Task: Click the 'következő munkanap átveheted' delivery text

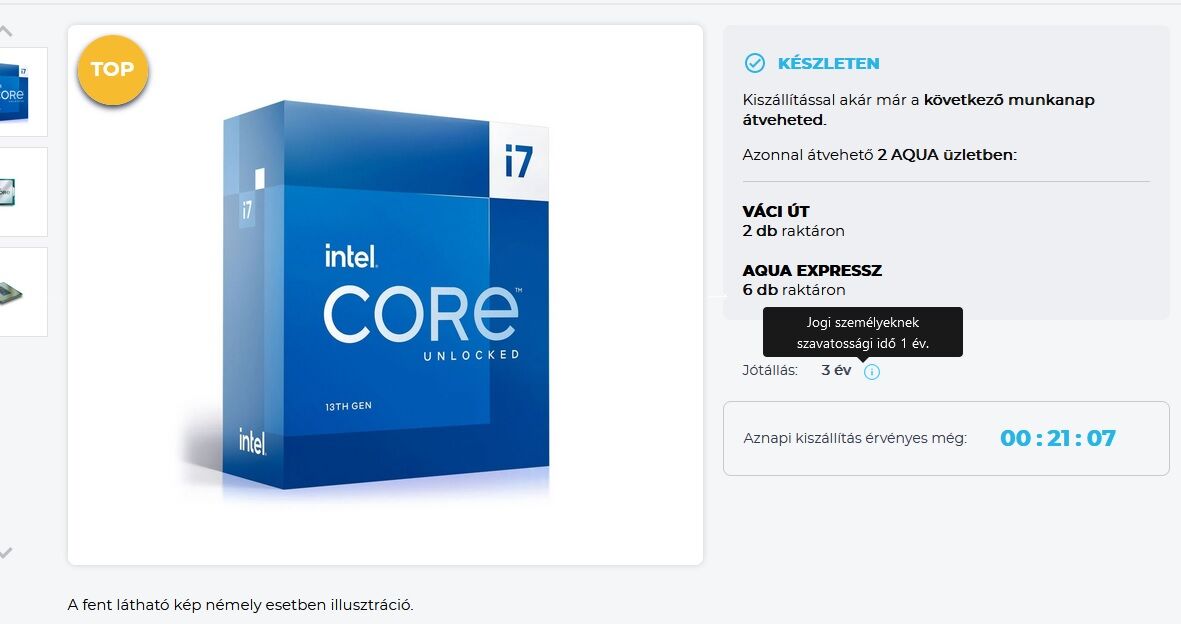Action: (918, 110)
